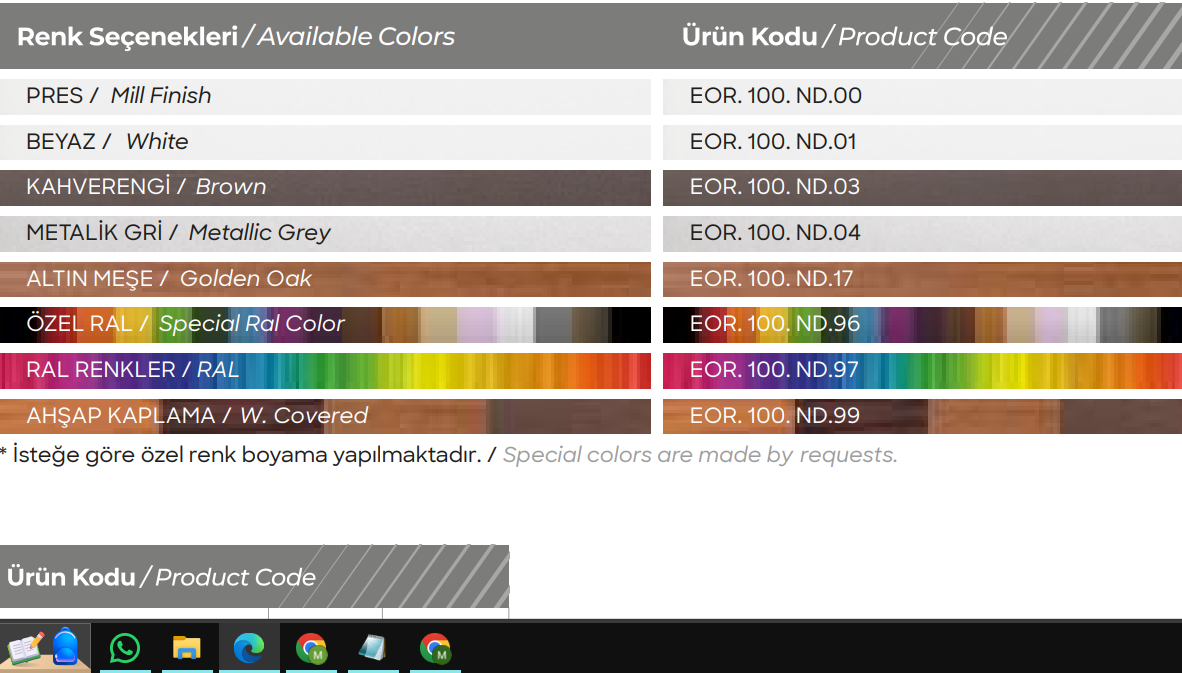Click the book and backpack taskbar widget
Screen dimensions: 1182x673
click(44, 648)
